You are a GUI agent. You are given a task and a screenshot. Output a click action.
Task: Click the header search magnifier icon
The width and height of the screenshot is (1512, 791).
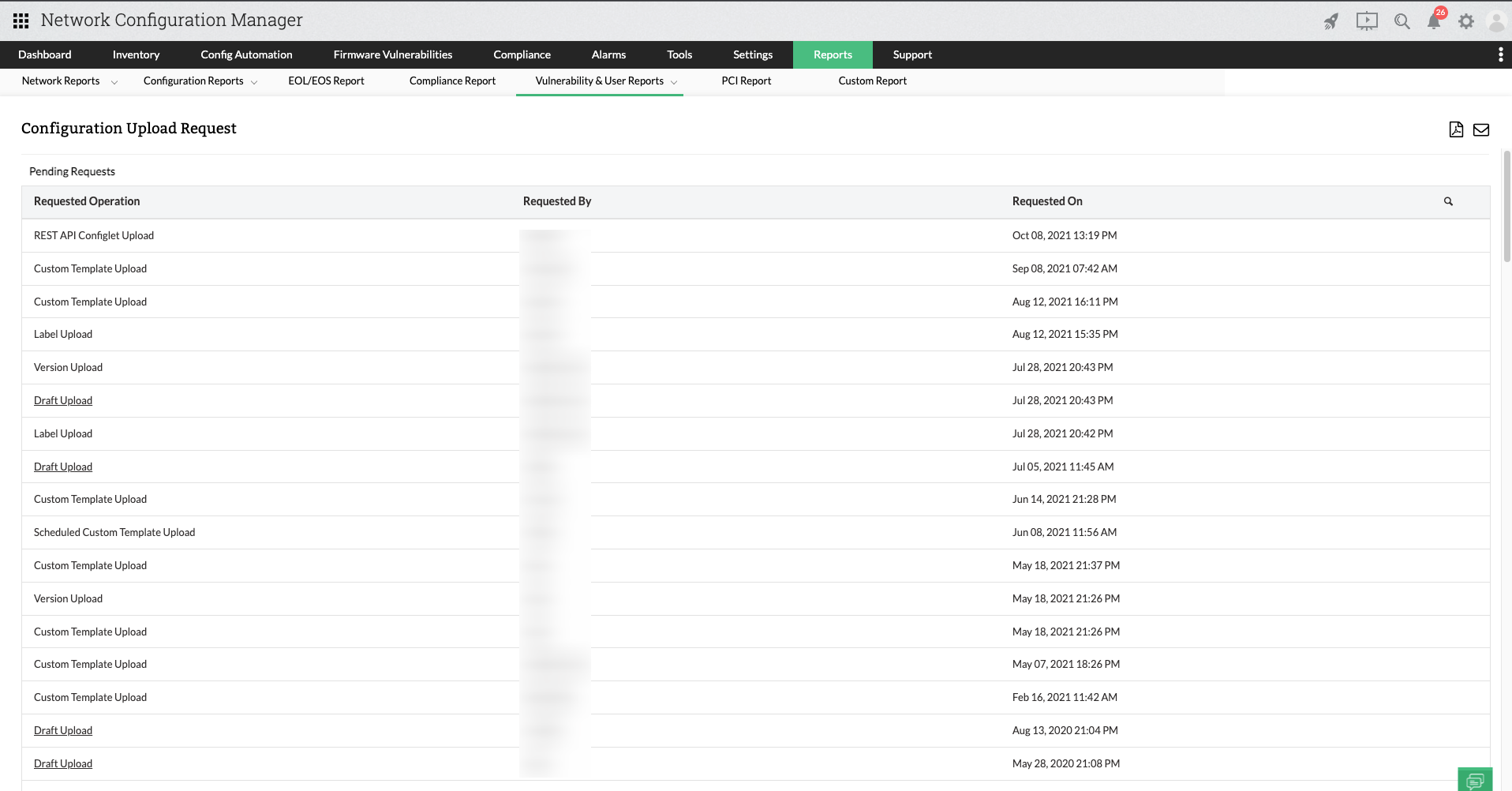click(x=1402, y=21)
